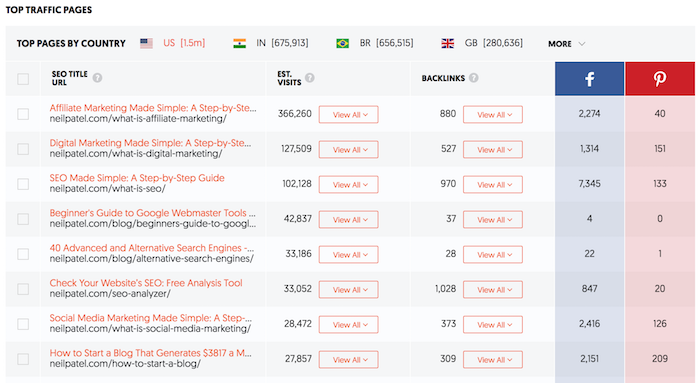Viewport: 700px width, 383px height.
Task: Toggle the select-all checkbox in table header
Action: [x=23, y=79]
